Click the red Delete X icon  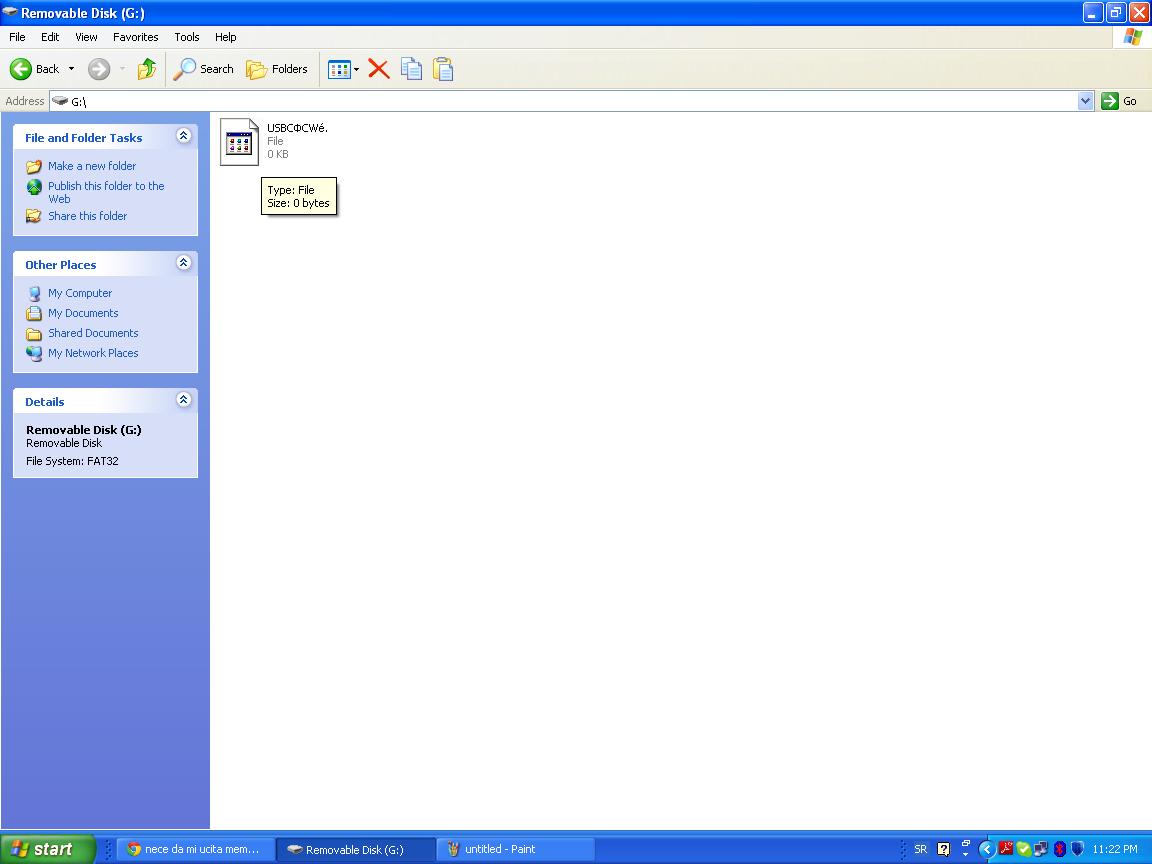point(378,69)
